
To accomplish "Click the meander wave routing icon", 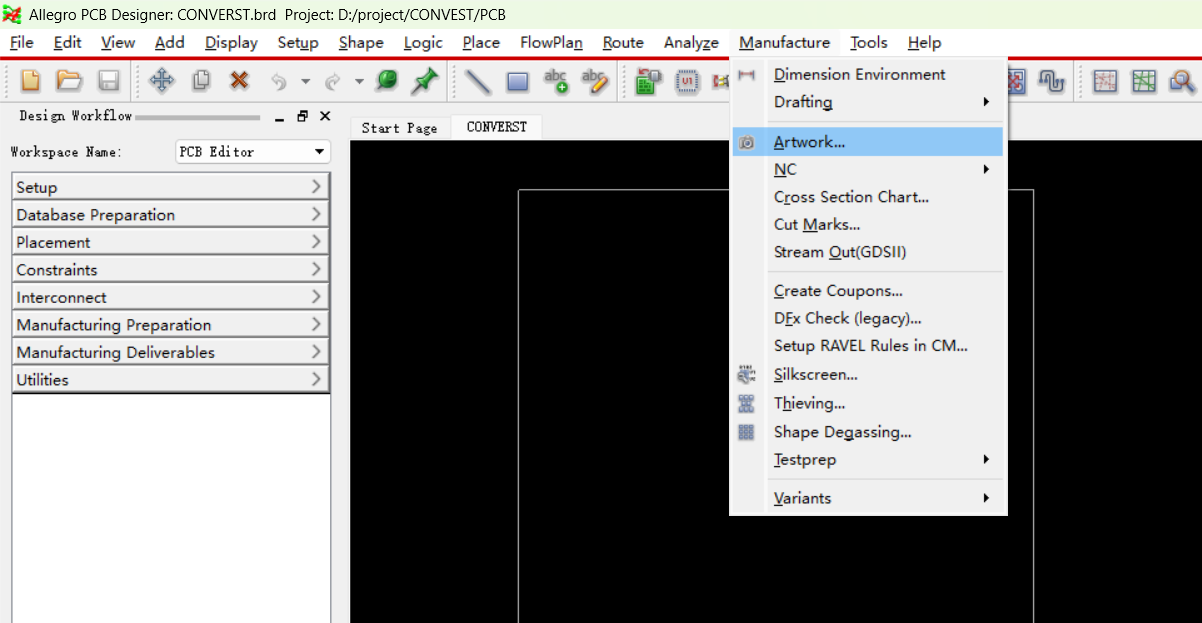I will (x=1051, y=81).
